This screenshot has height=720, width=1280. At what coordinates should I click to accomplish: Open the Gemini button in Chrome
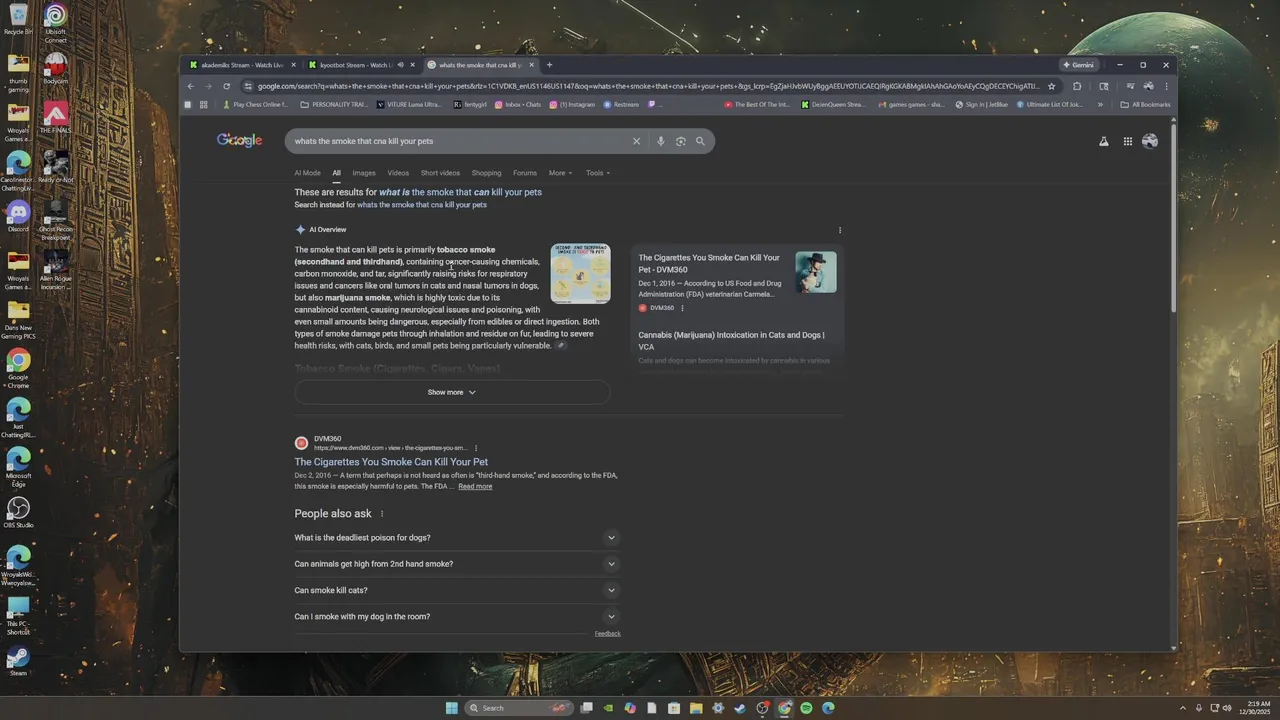pyautogui.click(x=1079, y=65)
